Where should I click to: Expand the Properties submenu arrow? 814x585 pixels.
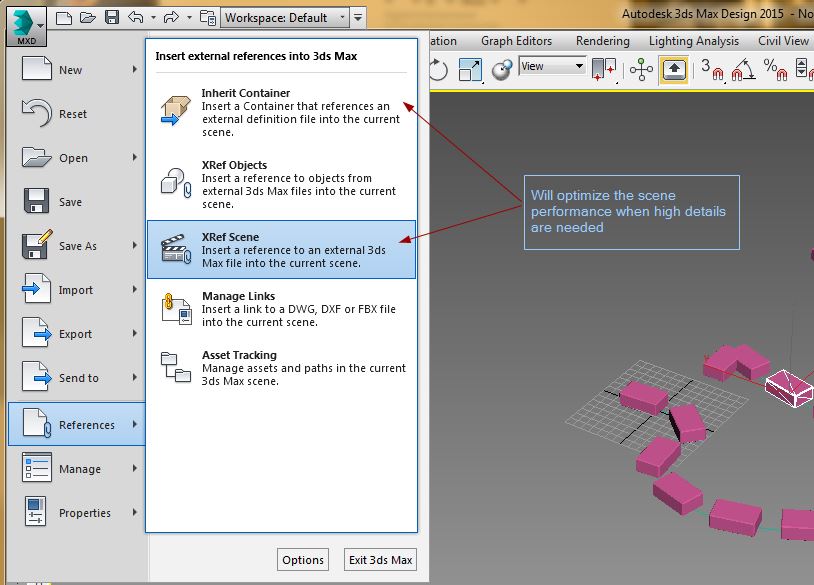pyautogui.click(x=134, y=512)
